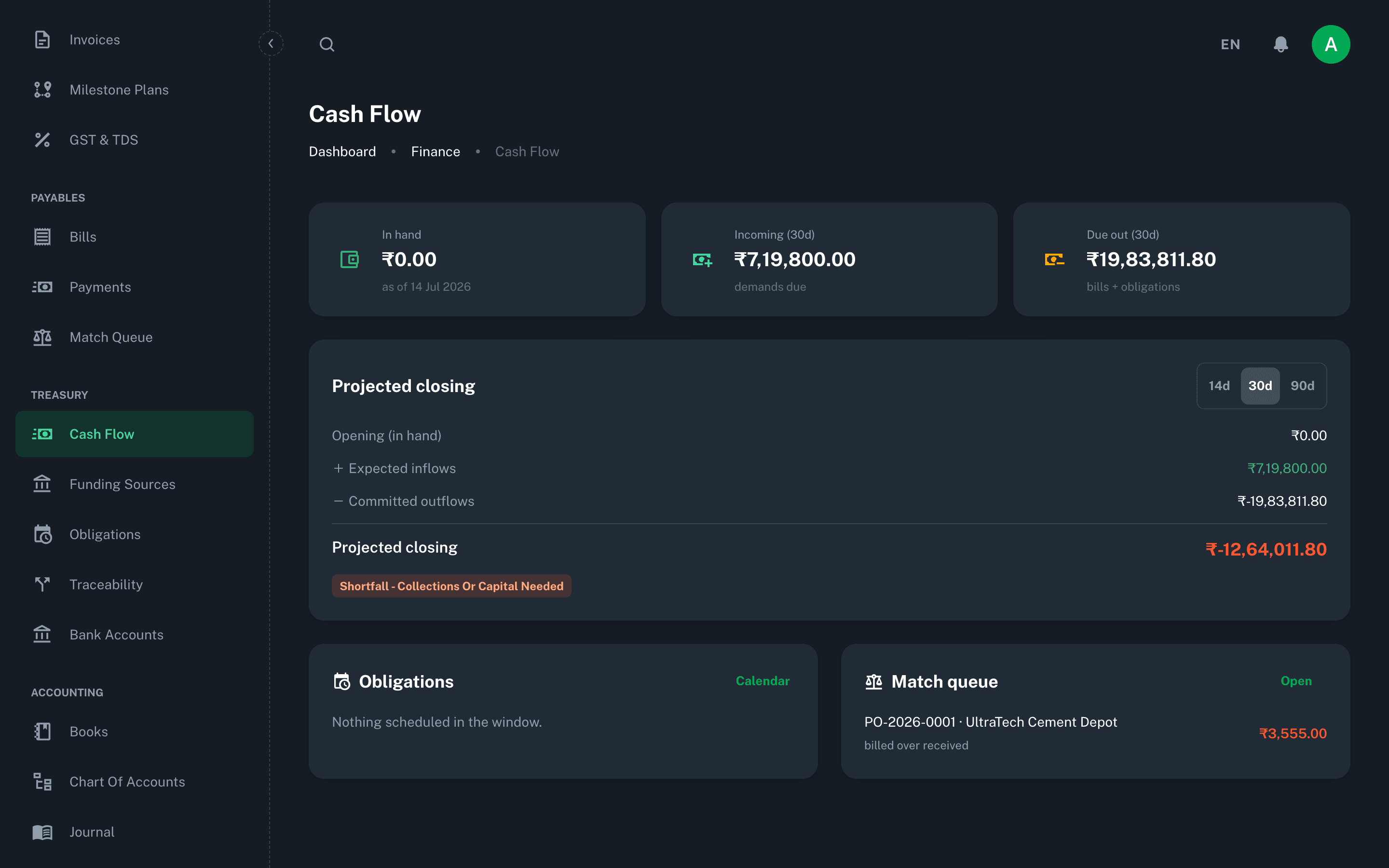This screenshot has width=1389, height=868.
Task: Click the ₹7,19,800.00 expected inflows value
Action: point(1287,468)
